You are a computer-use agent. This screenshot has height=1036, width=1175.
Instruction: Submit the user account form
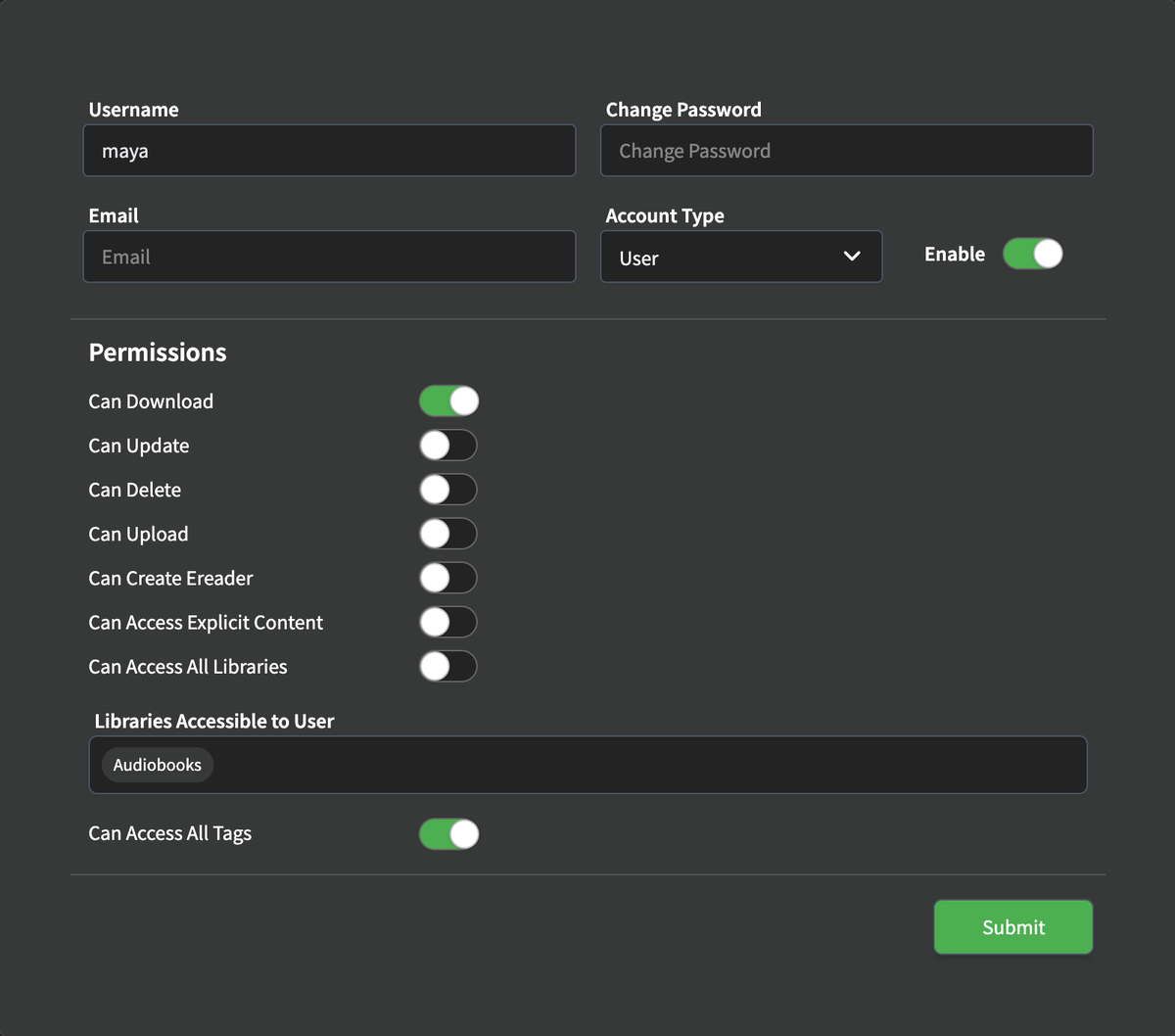click(x=1013, y=927)
